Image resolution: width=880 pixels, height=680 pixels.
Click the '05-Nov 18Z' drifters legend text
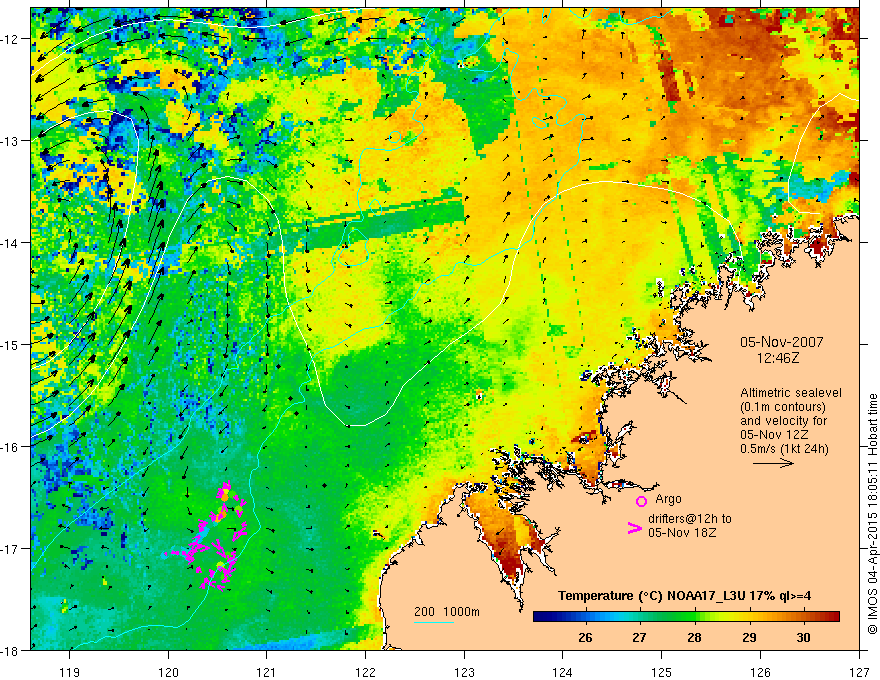[682, 532]
